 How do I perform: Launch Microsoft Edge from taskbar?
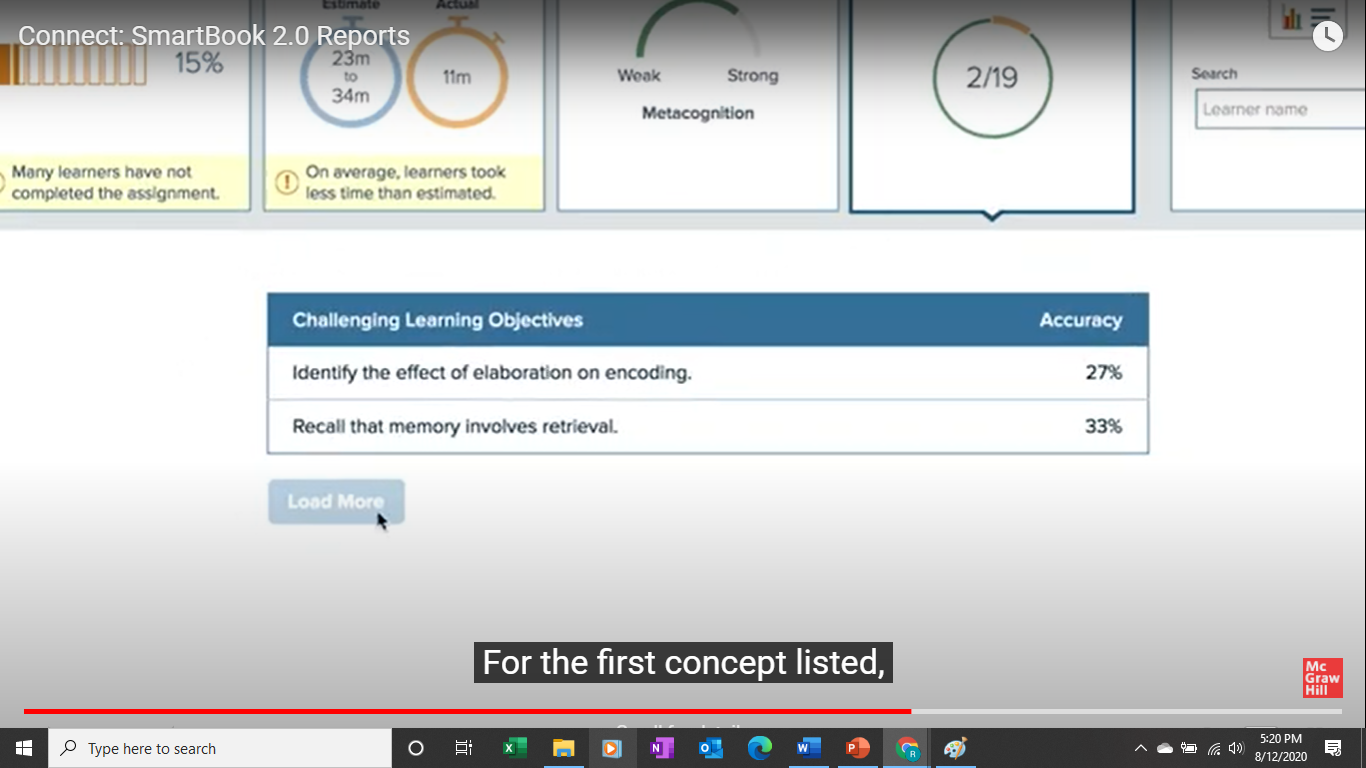[760, 748]
